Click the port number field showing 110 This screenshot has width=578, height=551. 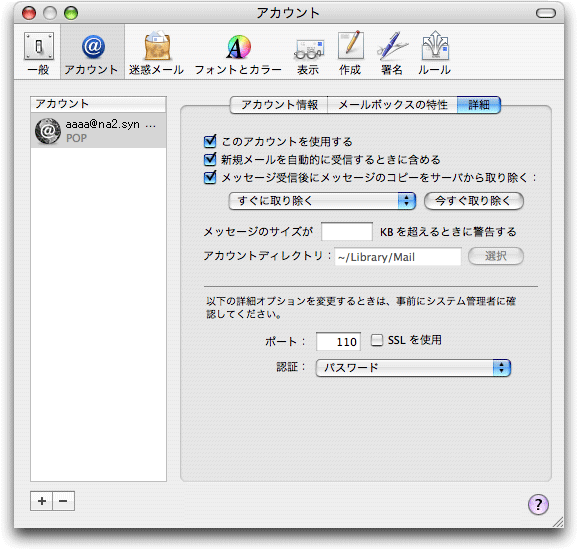point(338,341)
